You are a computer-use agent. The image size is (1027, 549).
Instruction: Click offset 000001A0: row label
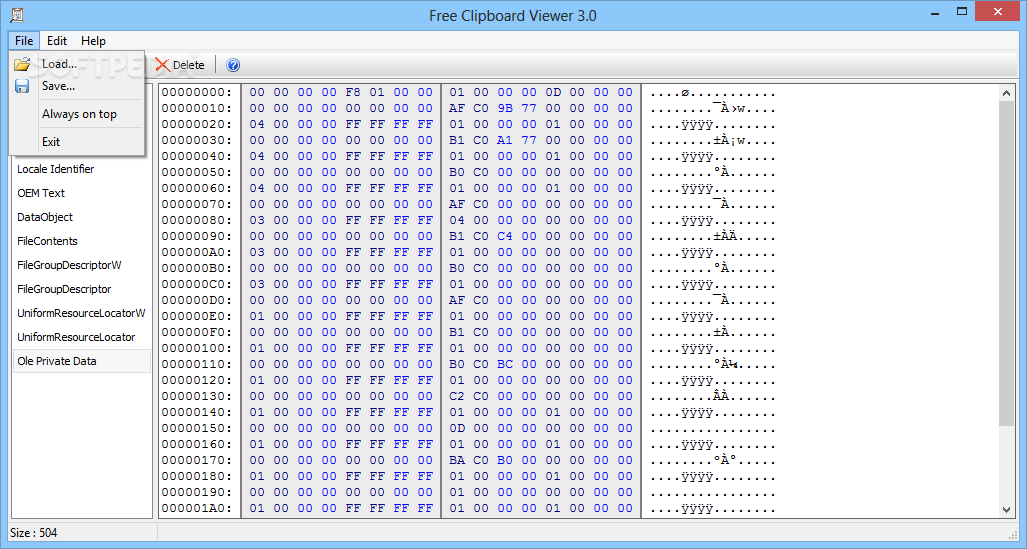tap(197, 508)
